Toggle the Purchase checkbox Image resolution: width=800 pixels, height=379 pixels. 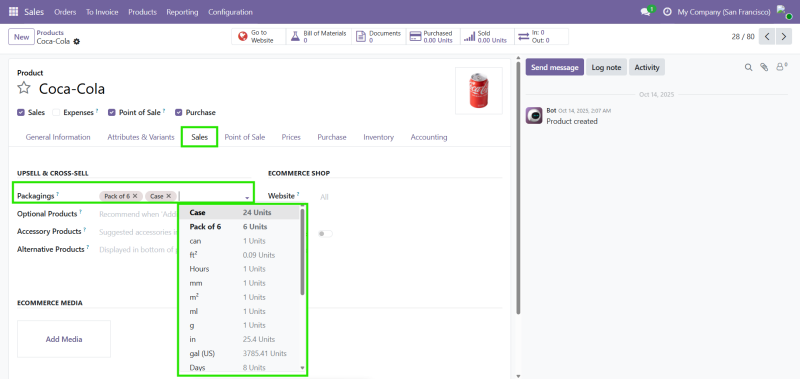(179, 112)
